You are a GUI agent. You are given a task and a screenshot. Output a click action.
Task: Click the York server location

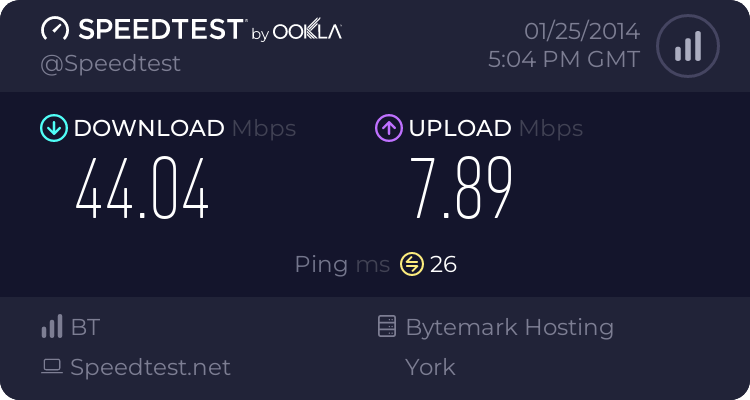[430, 367]
